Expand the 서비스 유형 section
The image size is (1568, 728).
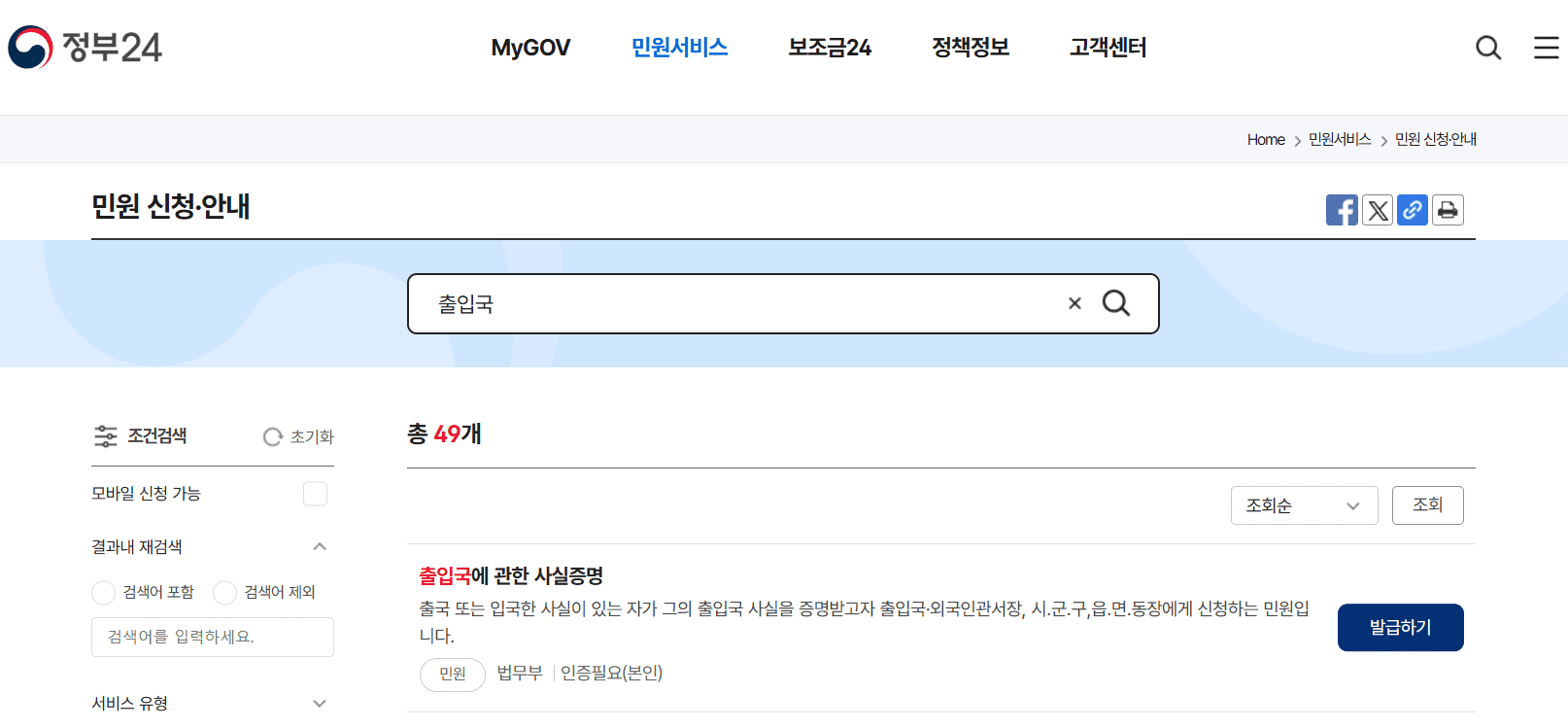[320, 703]
